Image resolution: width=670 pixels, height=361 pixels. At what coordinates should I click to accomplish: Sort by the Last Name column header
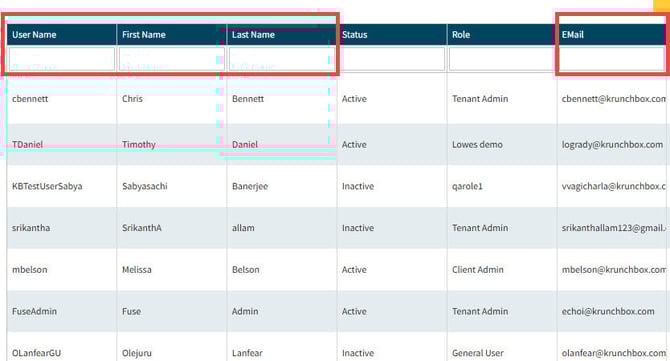click(253, 35)
